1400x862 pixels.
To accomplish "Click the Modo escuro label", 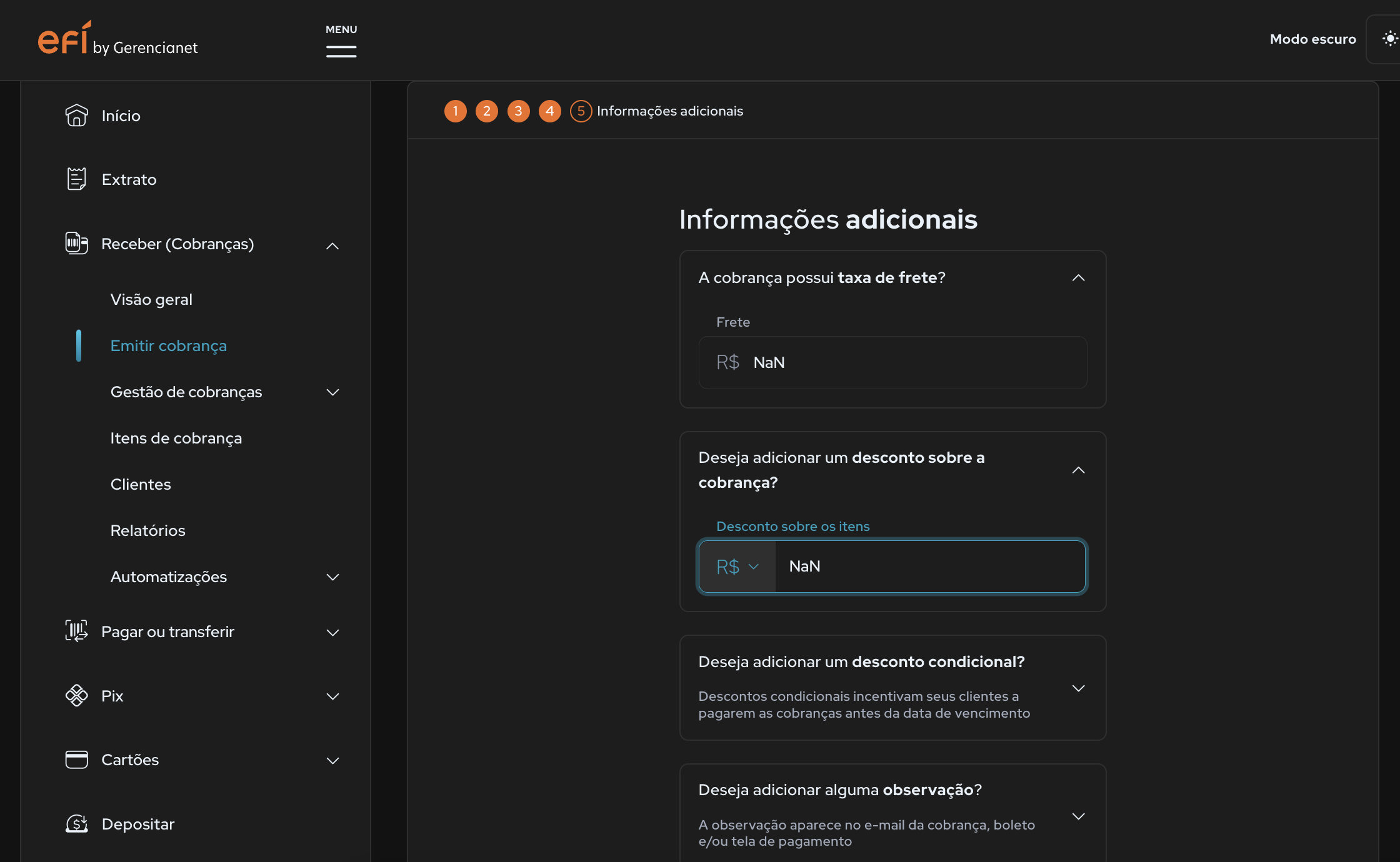I will click(1312, 39).
